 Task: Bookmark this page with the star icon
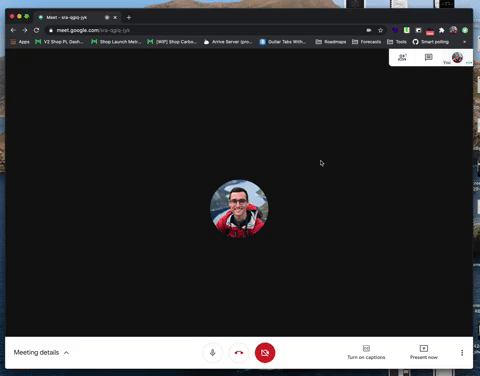point(380,30)
